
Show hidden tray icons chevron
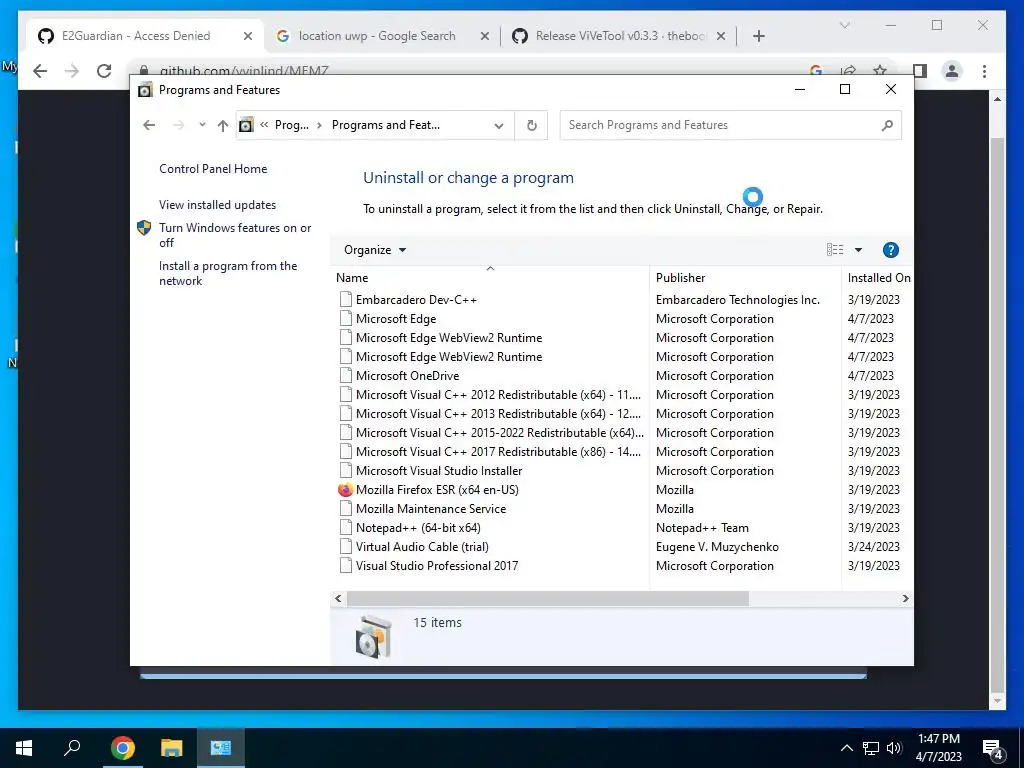(846, 748)
